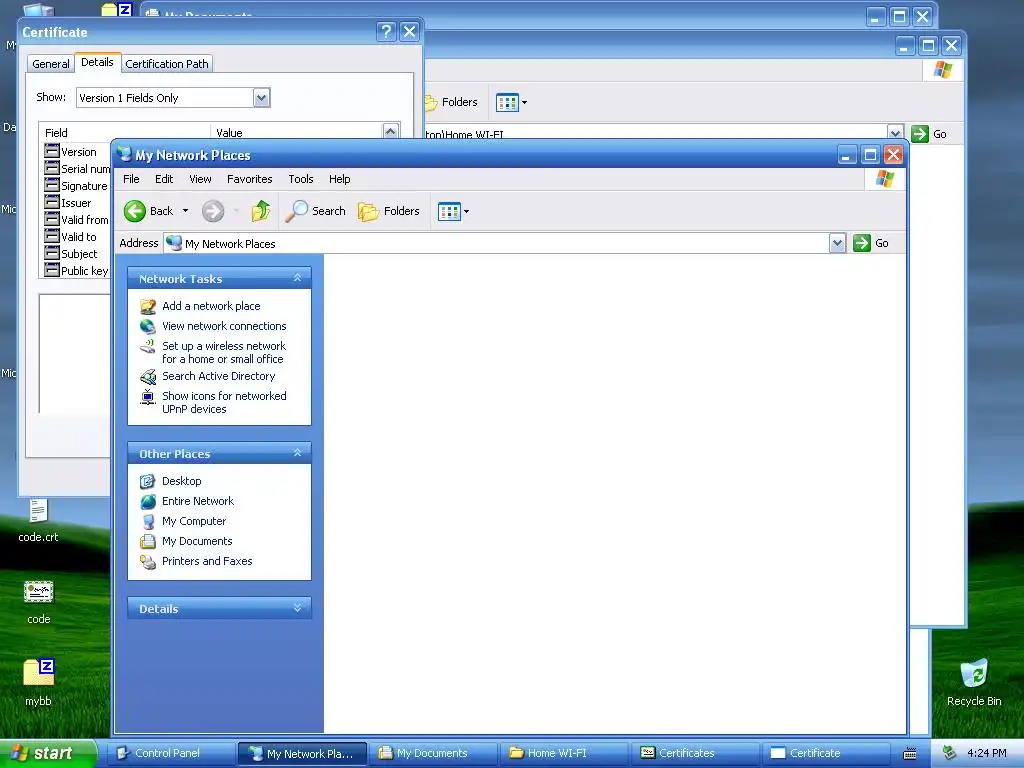Image resolution: width=1024 pixels, height=768 pixels.
Task: Click Search Active Directory link
Action: (219, 376)
